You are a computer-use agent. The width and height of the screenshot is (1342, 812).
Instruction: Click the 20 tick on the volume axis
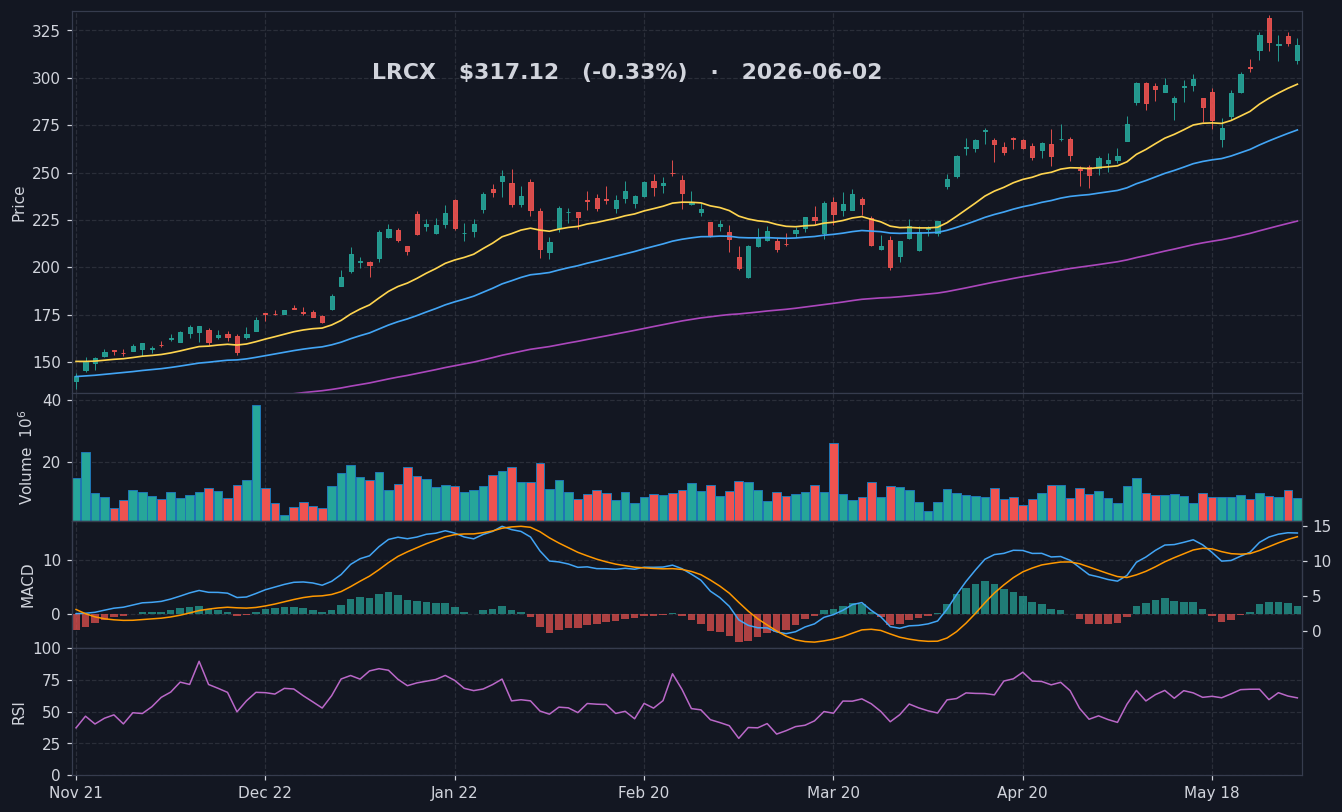click(x=52, y=462)
